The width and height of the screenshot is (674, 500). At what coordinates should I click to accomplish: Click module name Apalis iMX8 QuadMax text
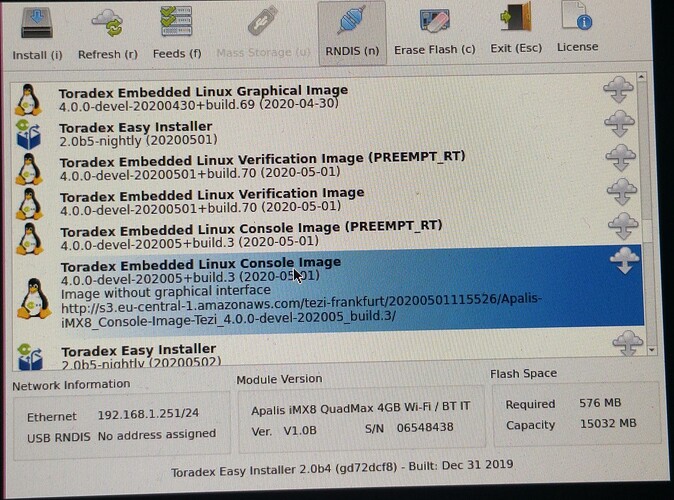(x=360, y=408)
